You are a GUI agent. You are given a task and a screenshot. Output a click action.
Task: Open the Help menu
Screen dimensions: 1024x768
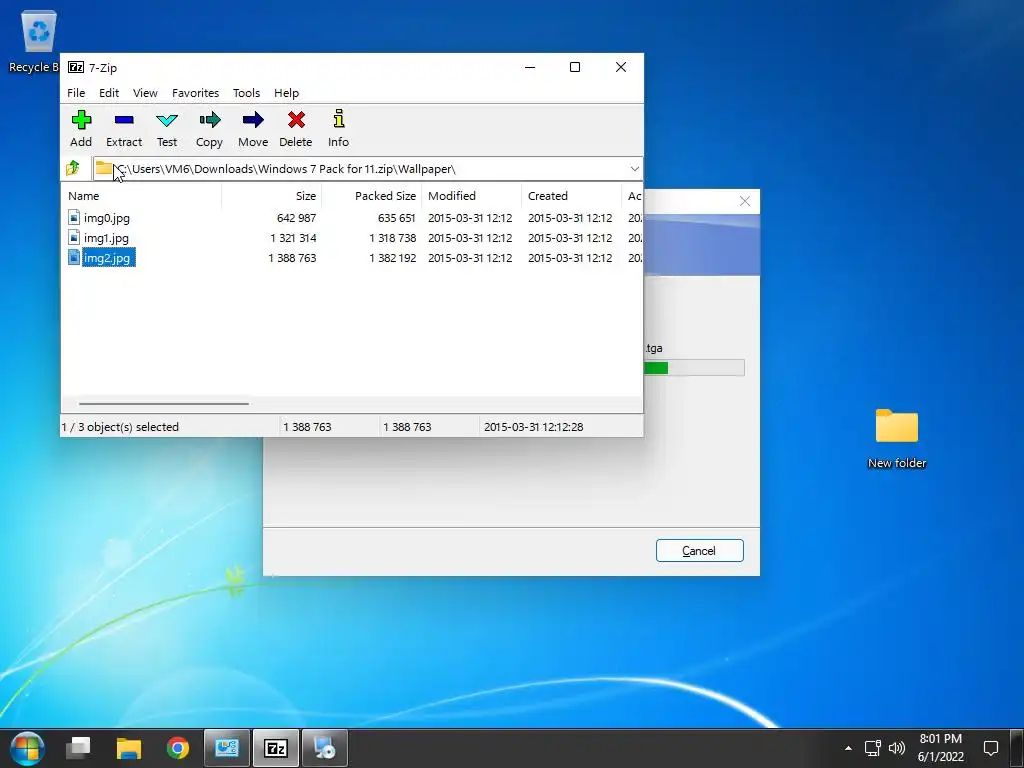tap(286, 93)
